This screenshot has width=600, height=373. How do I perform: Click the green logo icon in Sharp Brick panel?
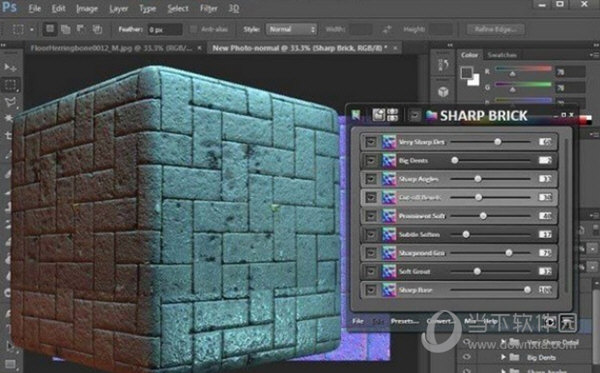[356, 115]
